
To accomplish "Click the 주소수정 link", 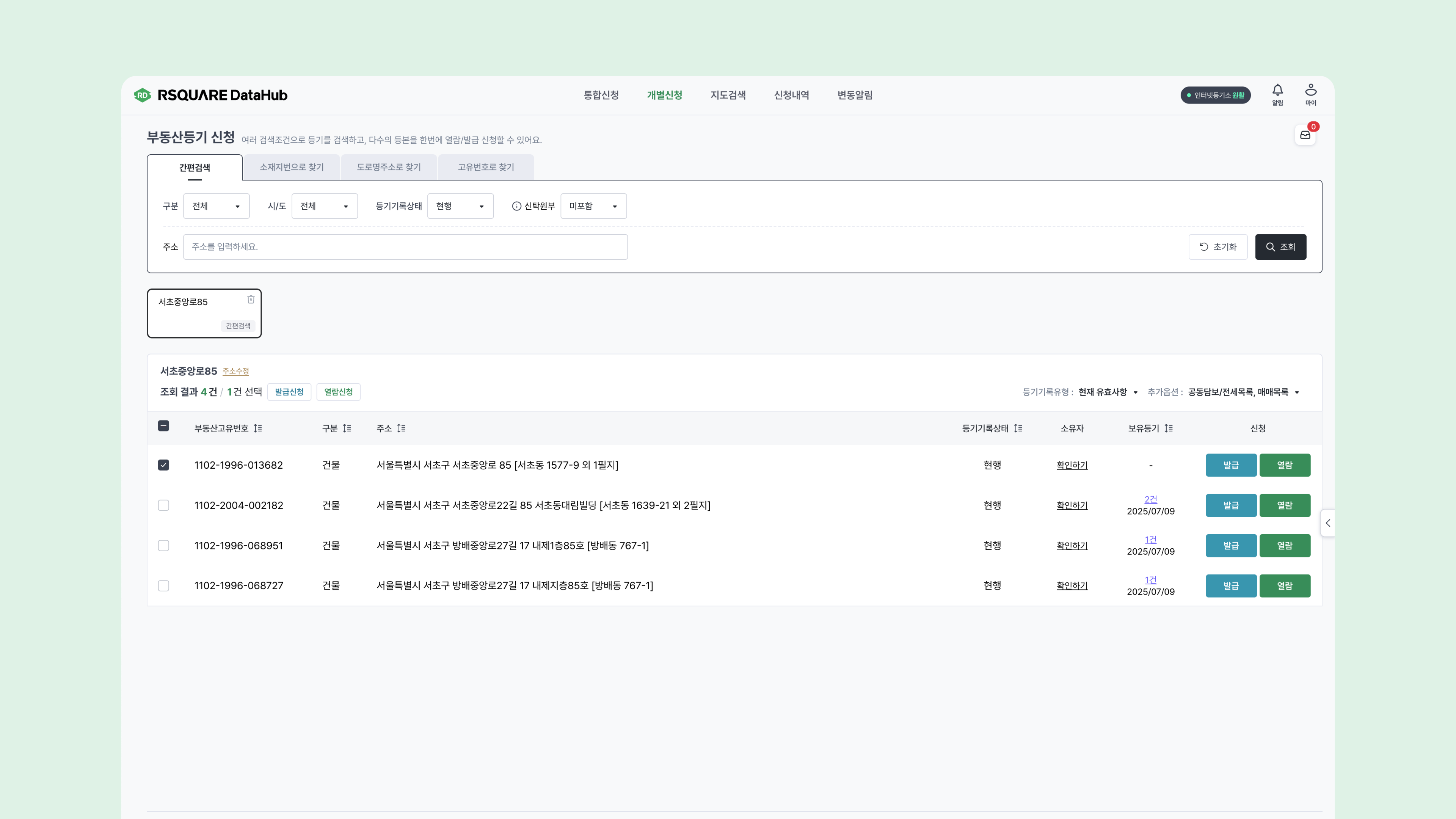I will coord(235,371).
